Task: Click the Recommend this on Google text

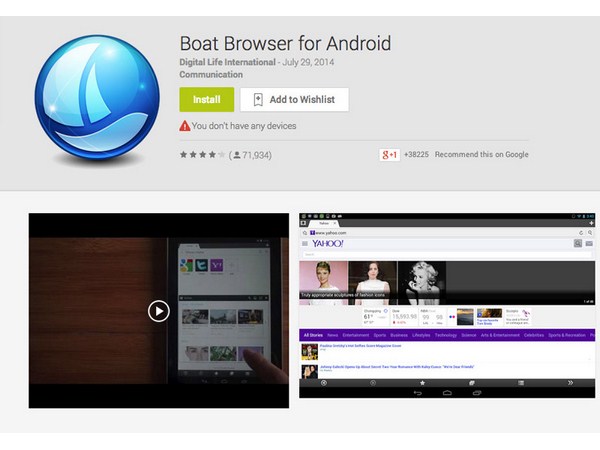Action: [482, 155]
